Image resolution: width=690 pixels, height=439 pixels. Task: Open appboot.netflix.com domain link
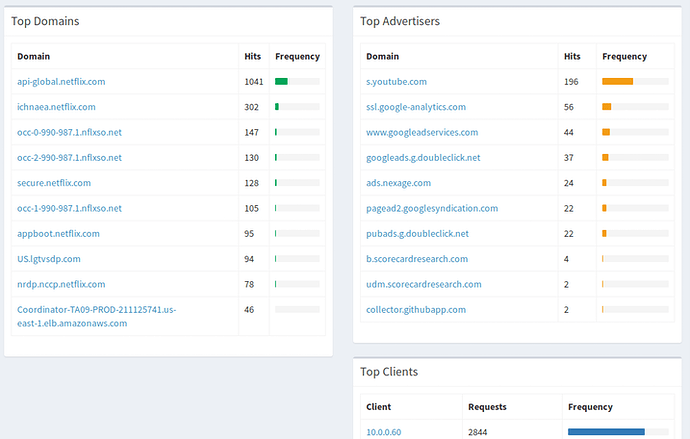(x=59, y=234)
